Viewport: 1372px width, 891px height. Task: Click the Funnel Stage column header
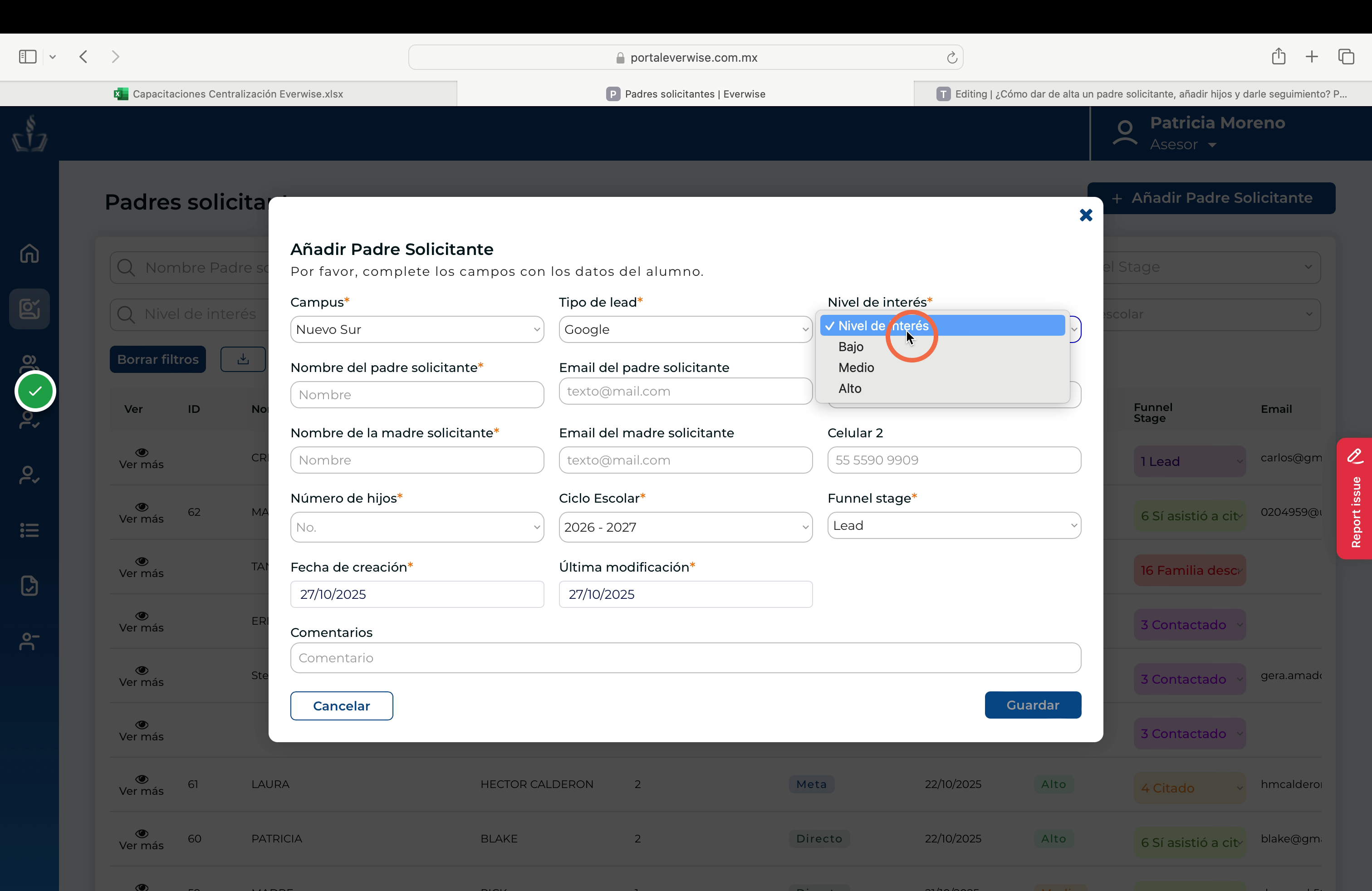tap(1153, 412)
